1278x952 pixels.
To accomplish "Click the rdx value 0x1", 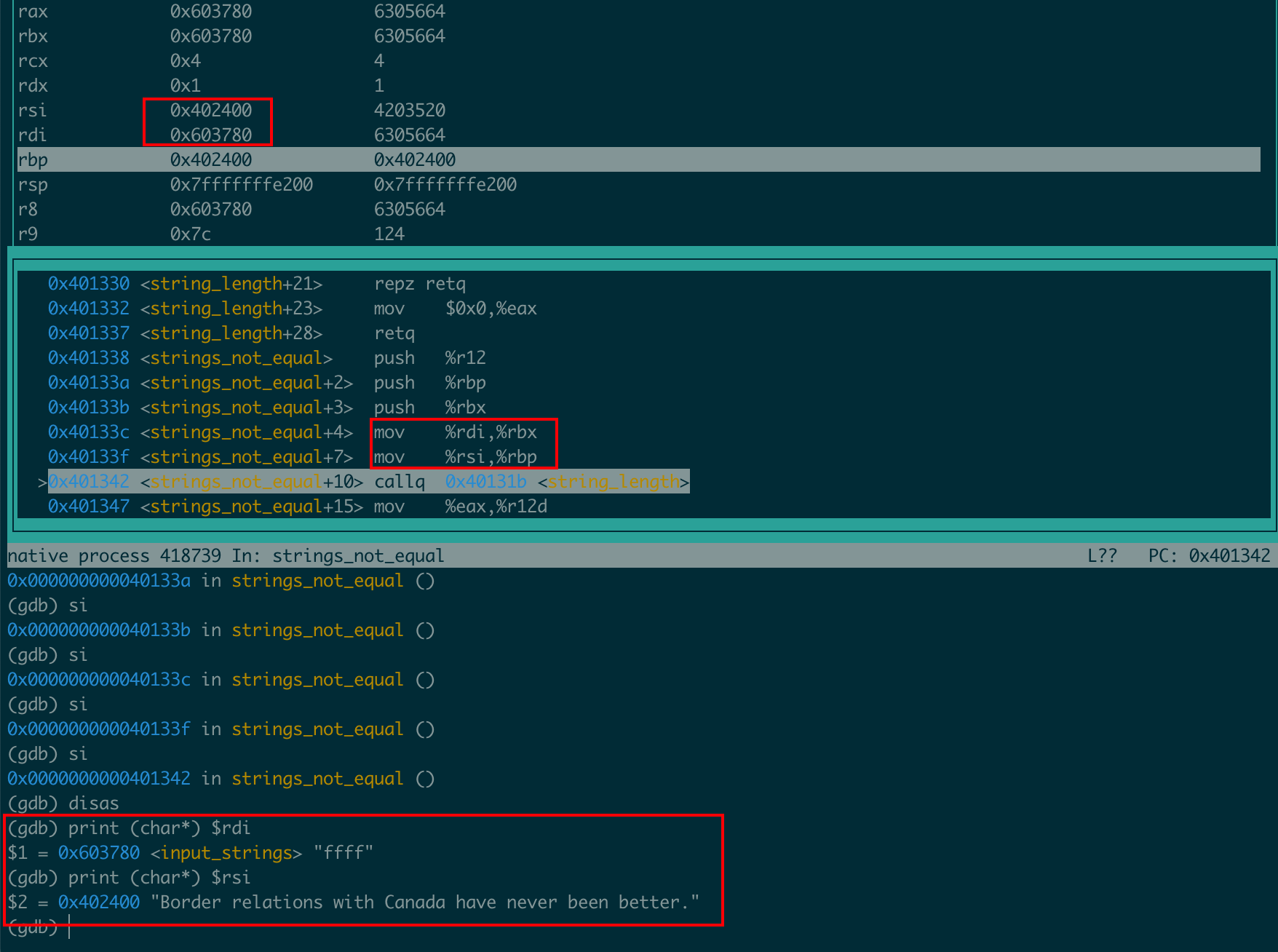I will (x=186, y=86).
